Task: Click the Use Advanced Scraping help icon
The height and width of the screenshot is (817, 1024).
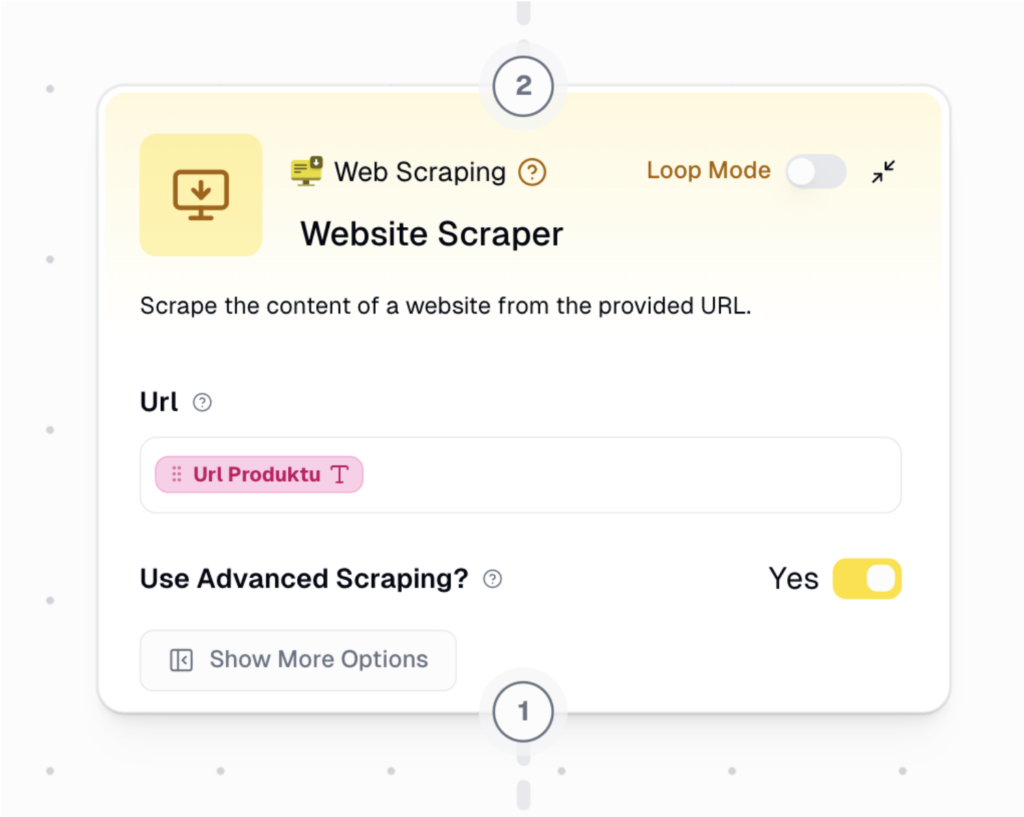Action: 492,579
